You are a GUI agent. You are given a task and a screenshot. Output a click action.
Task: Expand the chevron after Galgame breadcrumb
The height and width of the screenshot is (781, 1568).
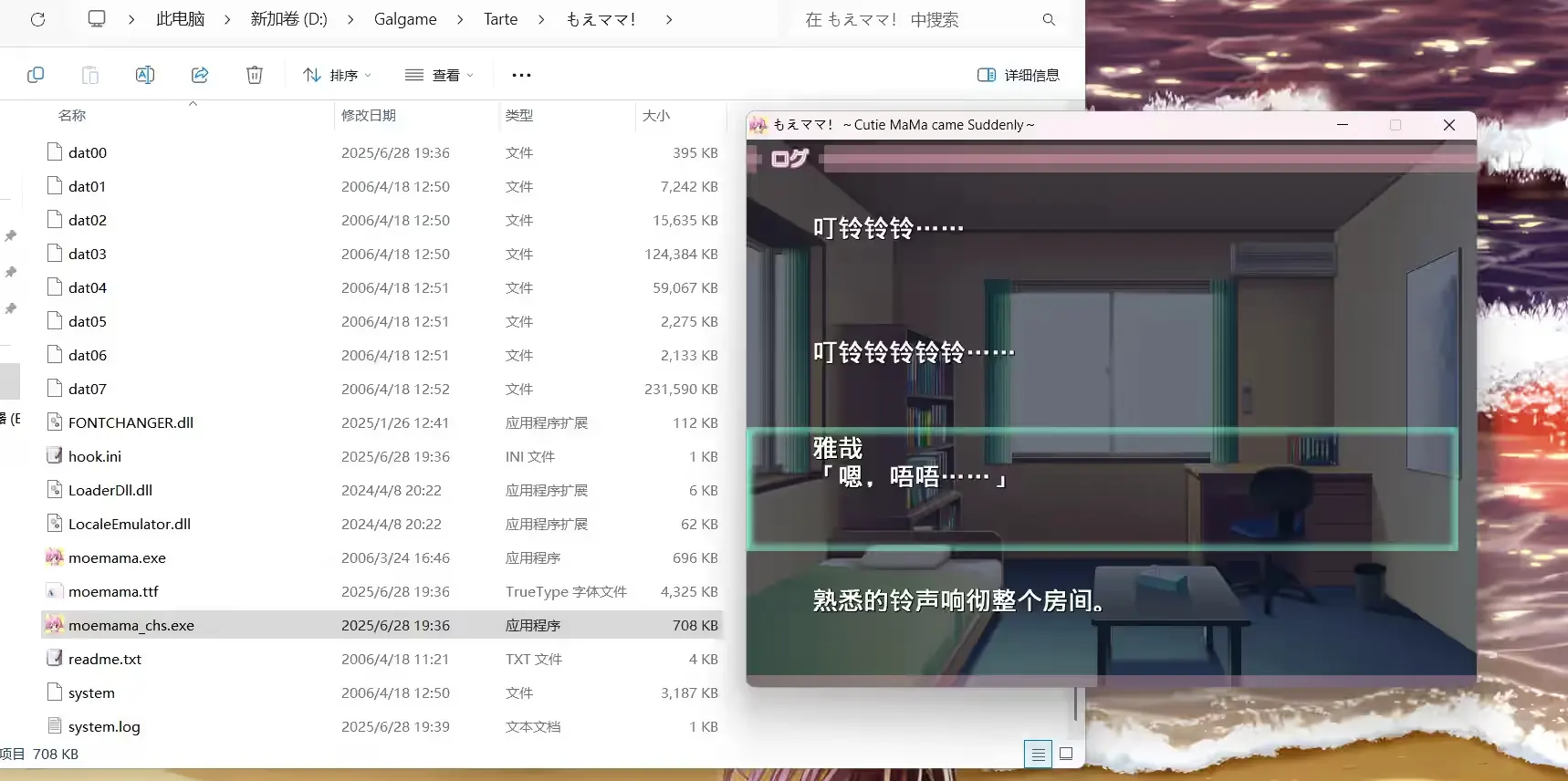[459, 19]
